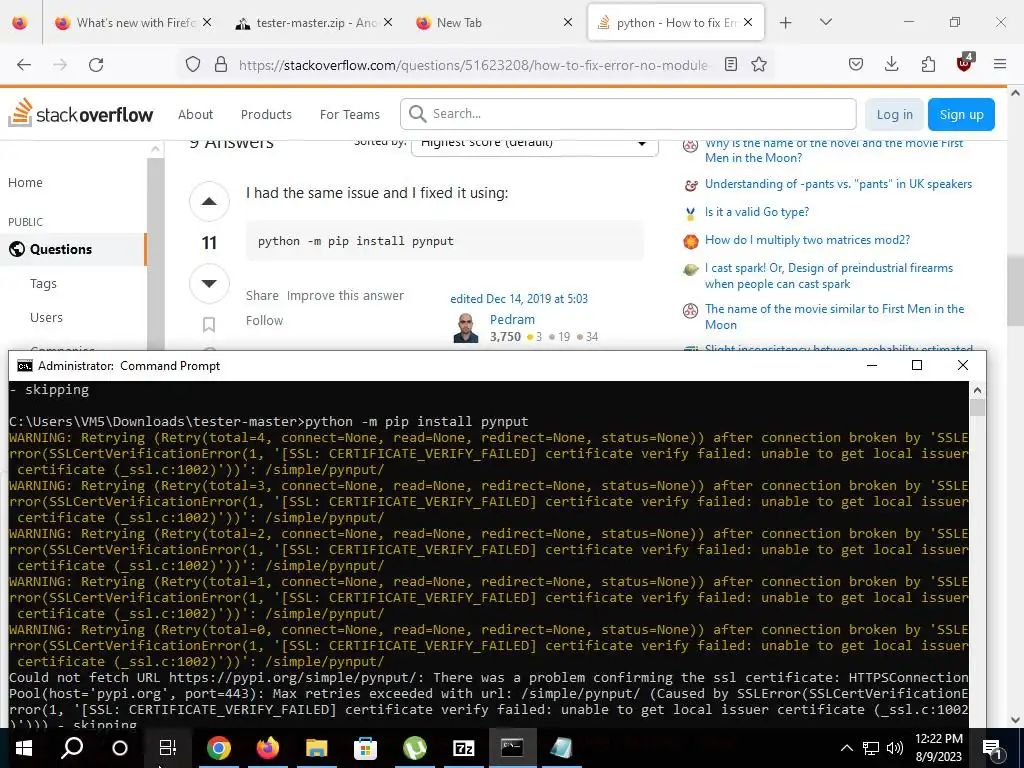1024x768 pixels.
Task: Click the Firefox forward arrow button
Action: [60, 65]
